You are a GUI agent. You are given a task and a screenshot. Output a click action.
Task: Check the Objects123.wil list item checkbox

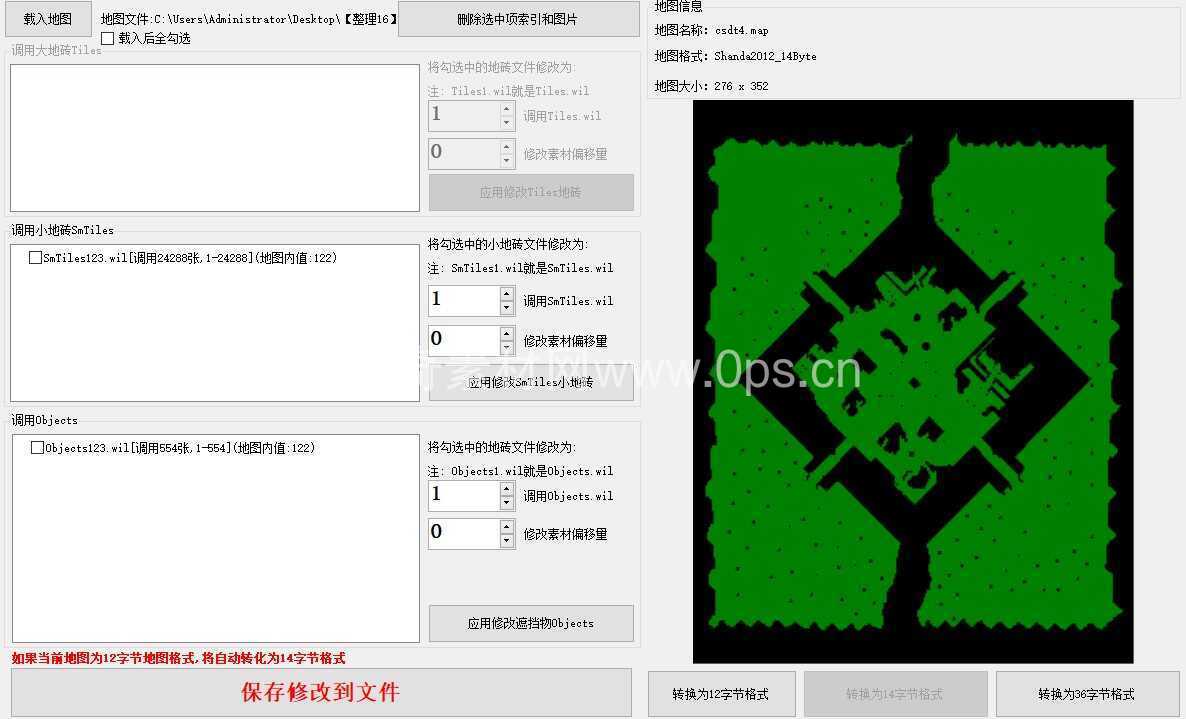(x=38, y=448)
